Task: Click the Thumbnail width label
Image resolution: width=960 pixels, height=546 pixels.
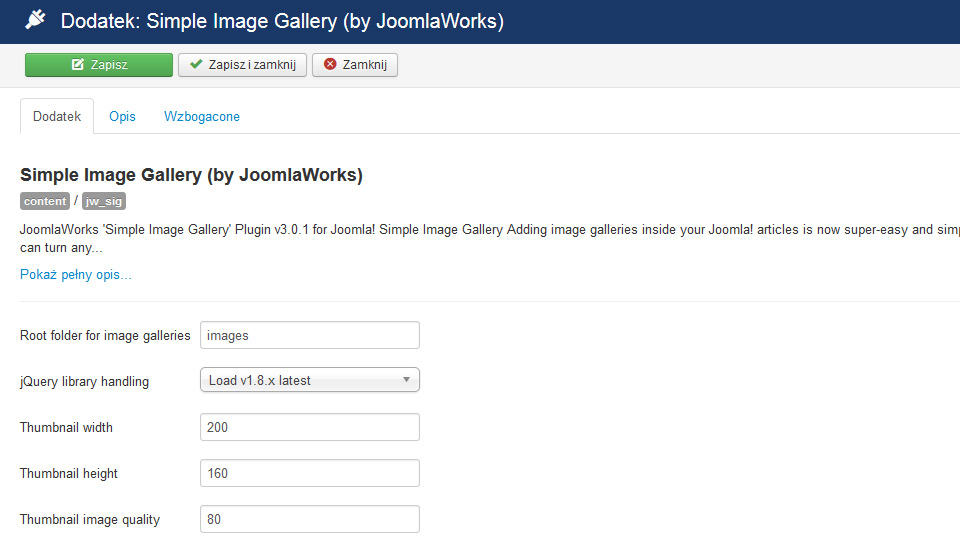Action: [x=66, y=427]
